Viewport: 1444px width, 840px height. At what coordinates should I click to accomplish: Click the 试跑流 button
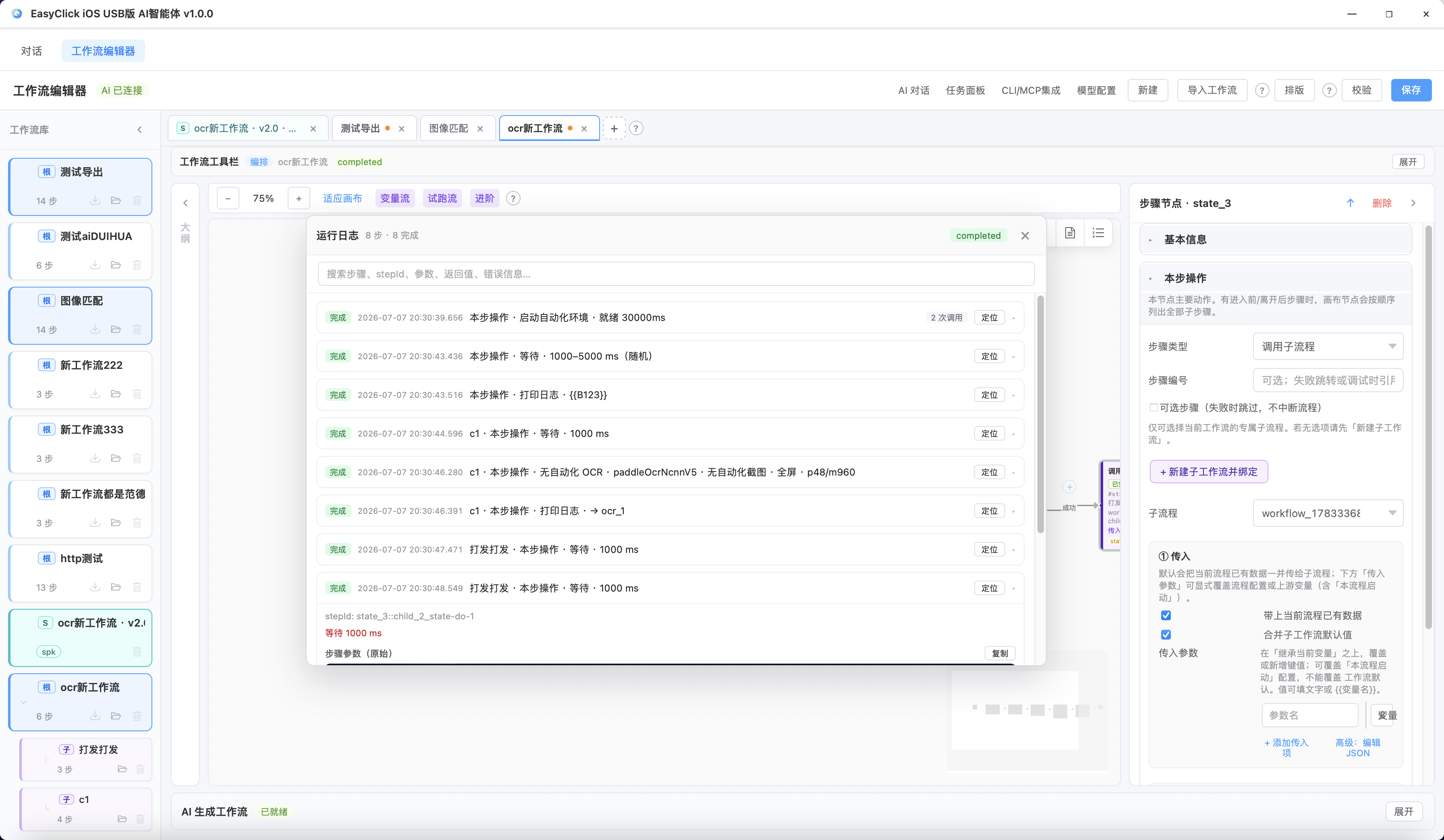442,199
